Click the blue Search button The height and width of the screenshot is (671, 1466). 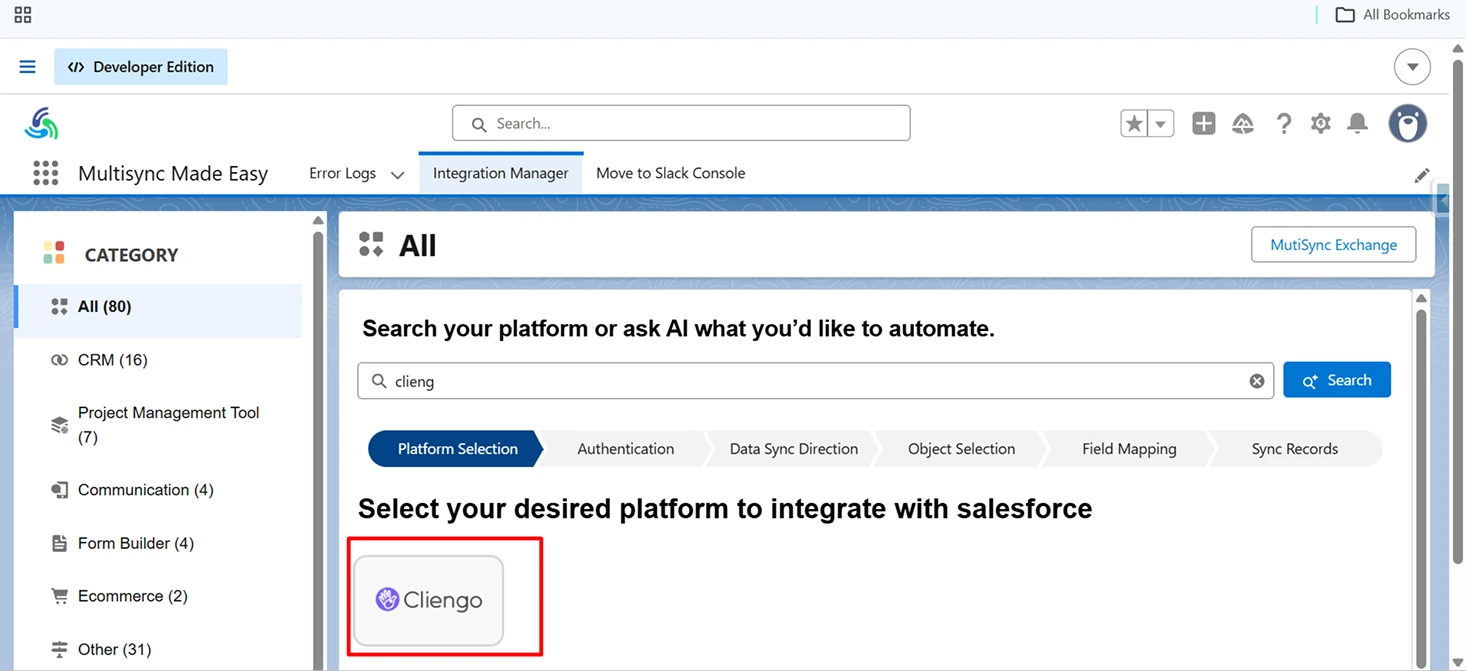tap(1337, 380)
